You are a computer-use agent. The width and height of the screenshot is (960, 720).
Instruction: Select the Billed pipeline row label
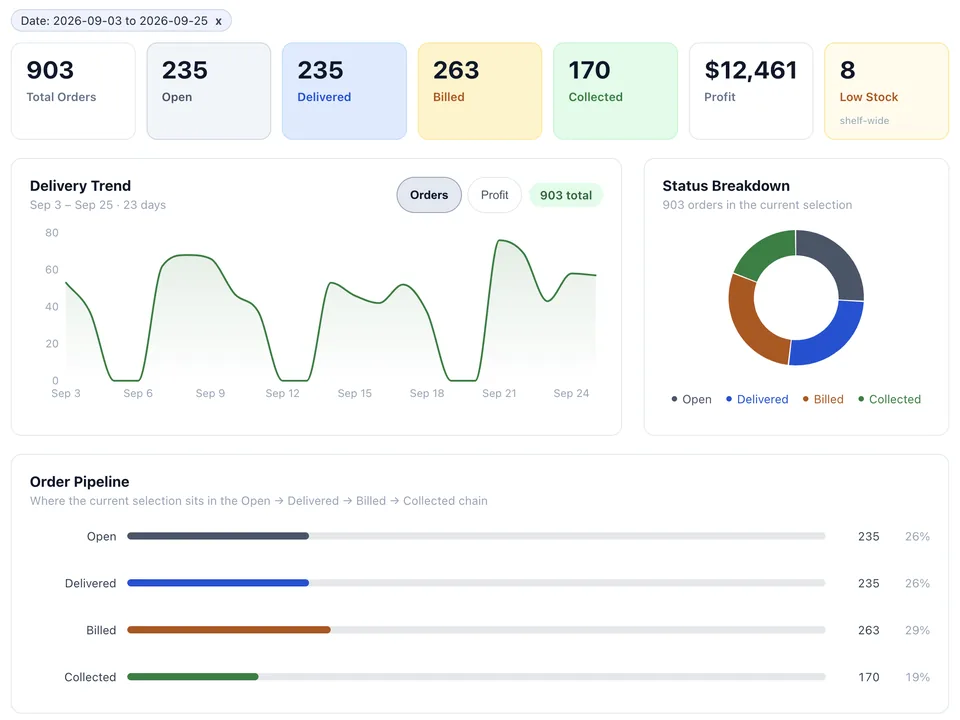tap(101, 630)
